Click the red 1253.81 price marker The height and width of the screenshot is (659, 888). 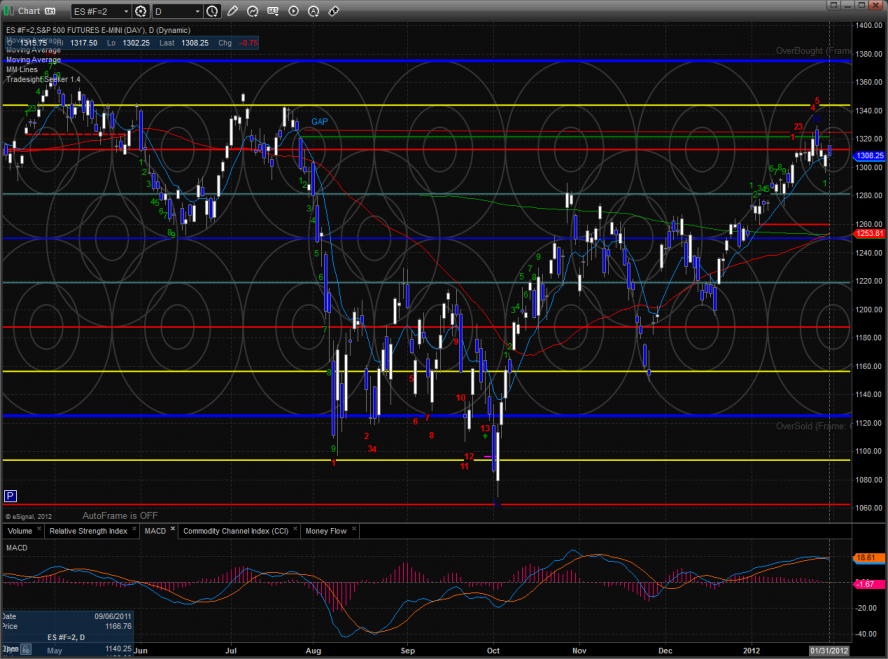coord(869,233)
